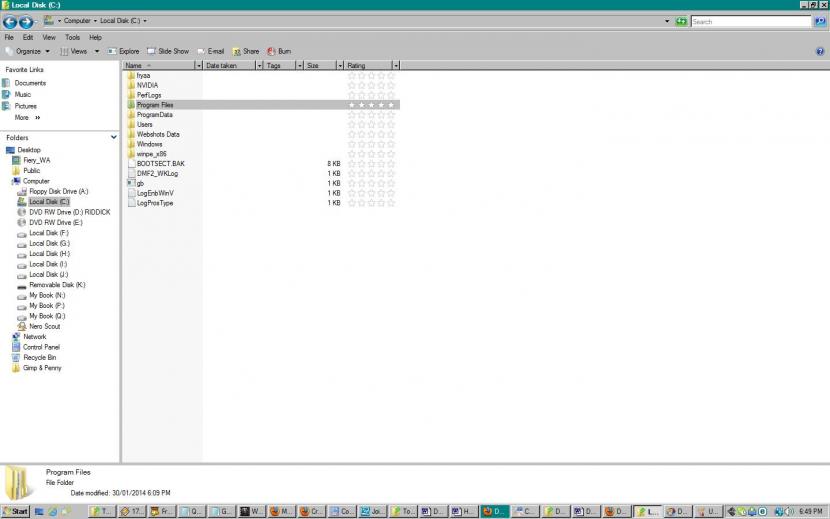Open the Edit menu

point(28,37)
